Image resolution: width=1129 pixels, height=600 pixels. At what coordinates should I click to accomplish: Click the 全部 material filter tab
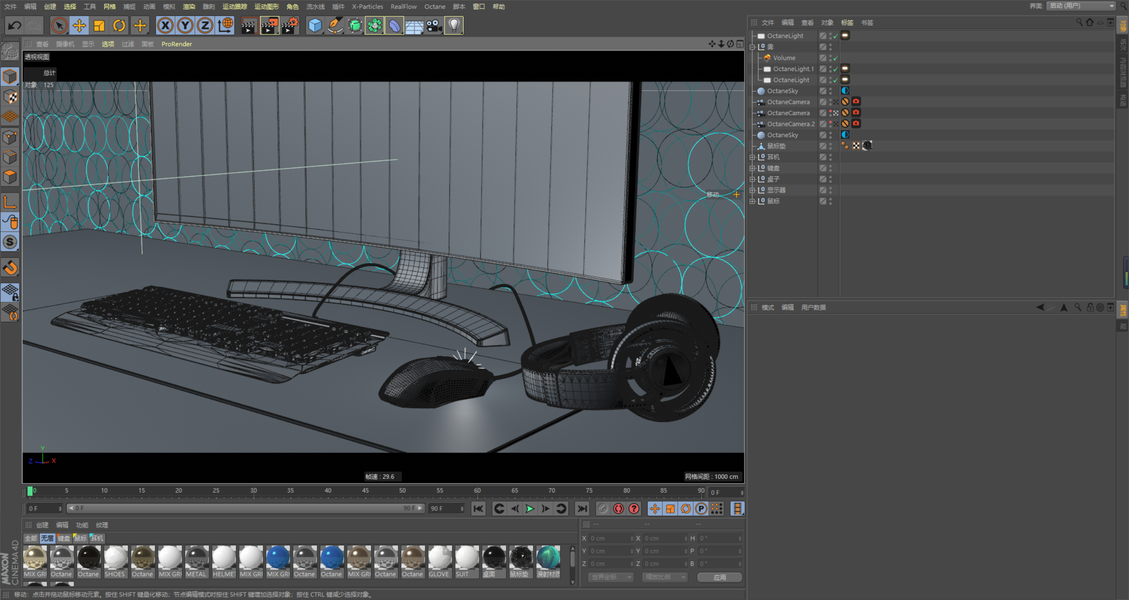point(31,538)
